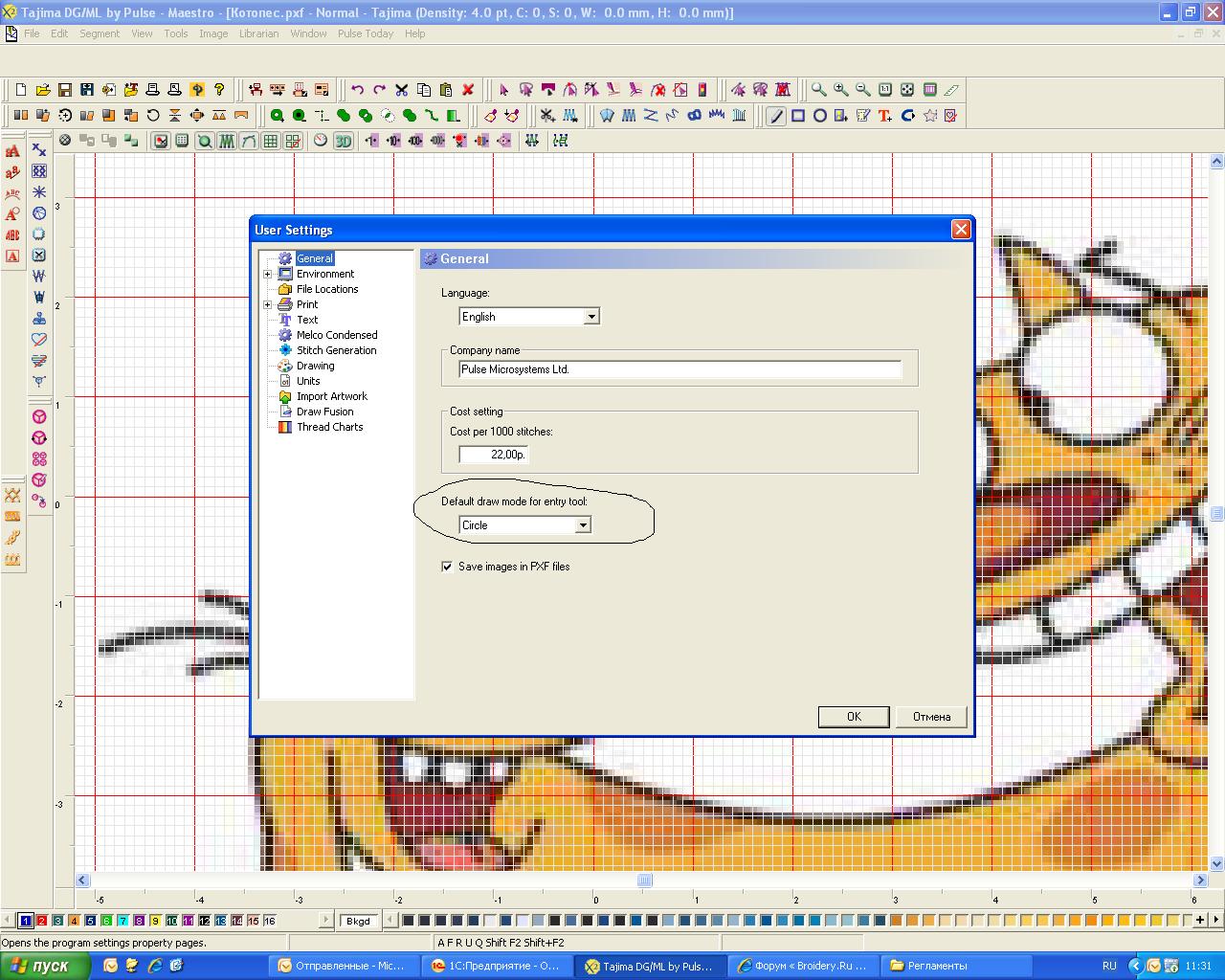Click the horizontal scrollbar thumb
Viewport: 1225px width, 980px height.
tap(644, 880)
